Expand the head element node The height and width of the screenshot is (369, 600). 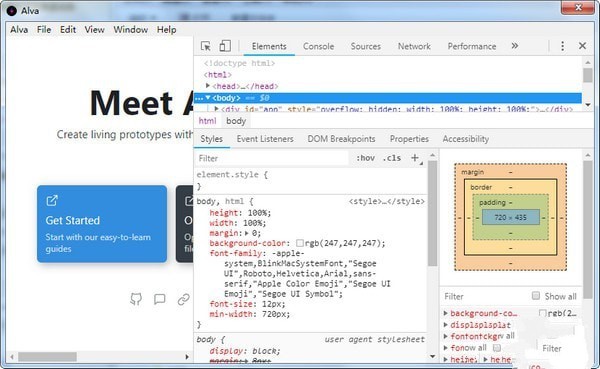coord(208,86)
